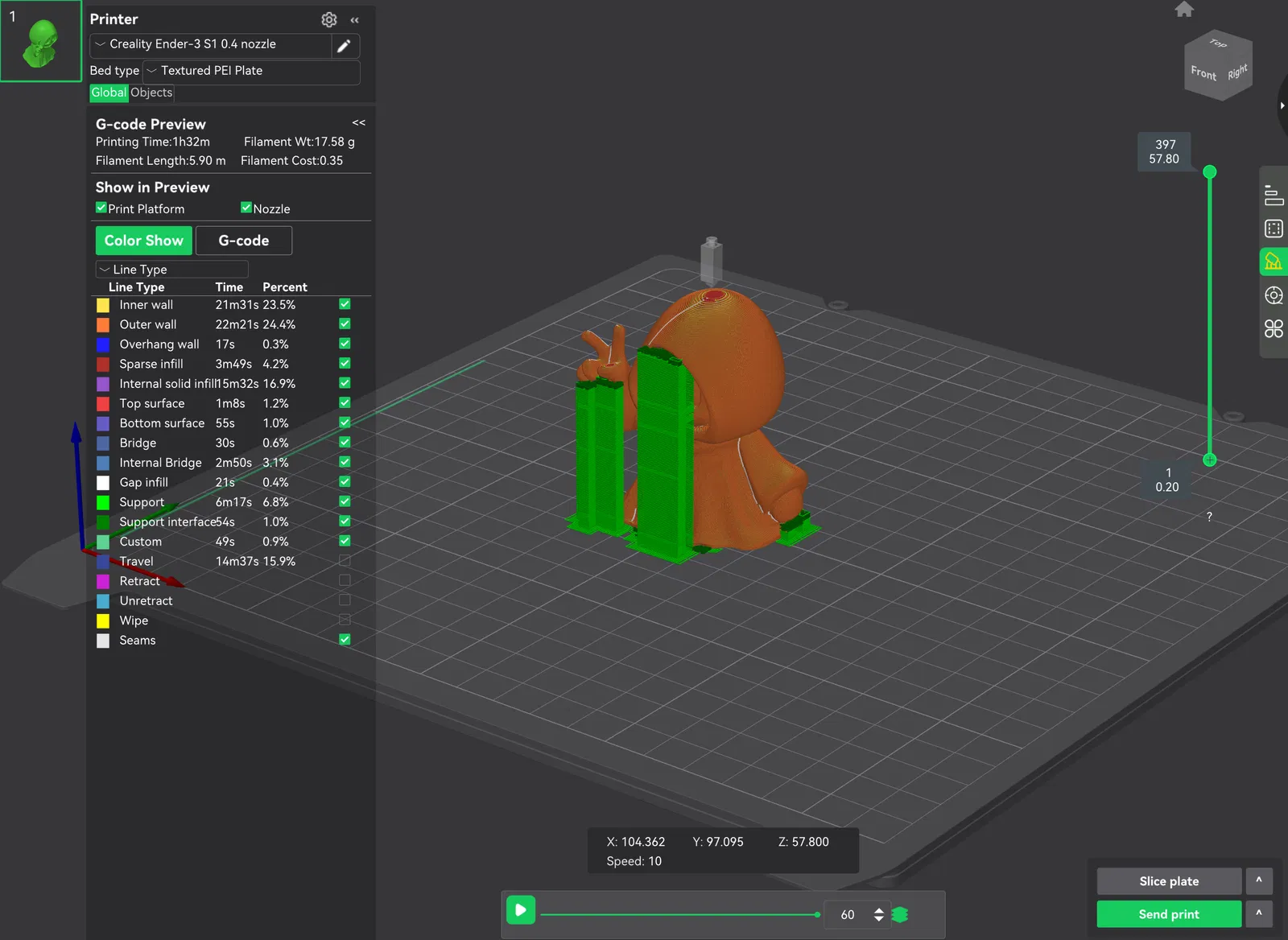1288x940 pixels.
Task: Switch to the Global tab
Action: 109,93
